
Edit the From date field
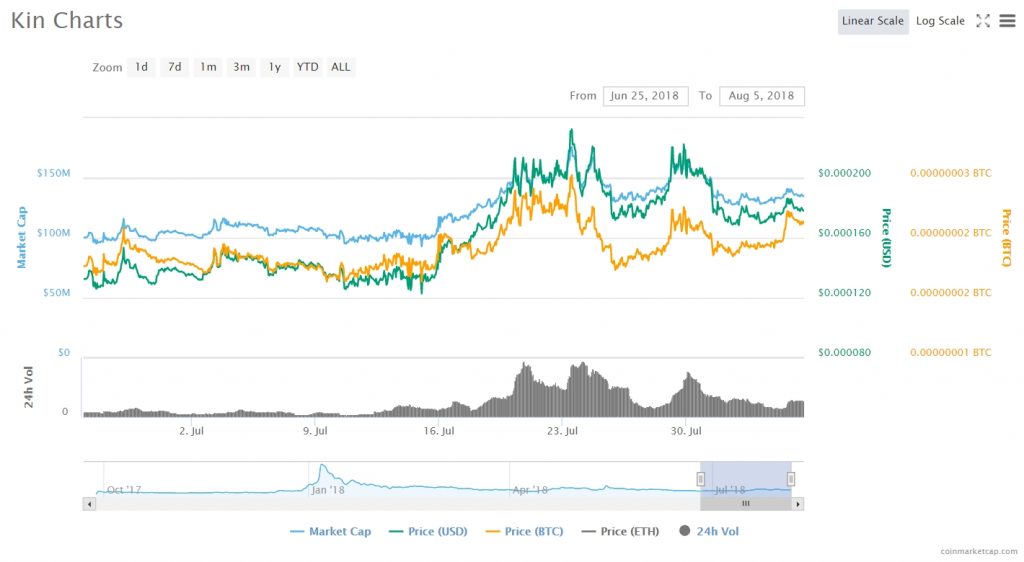point(645,96)
